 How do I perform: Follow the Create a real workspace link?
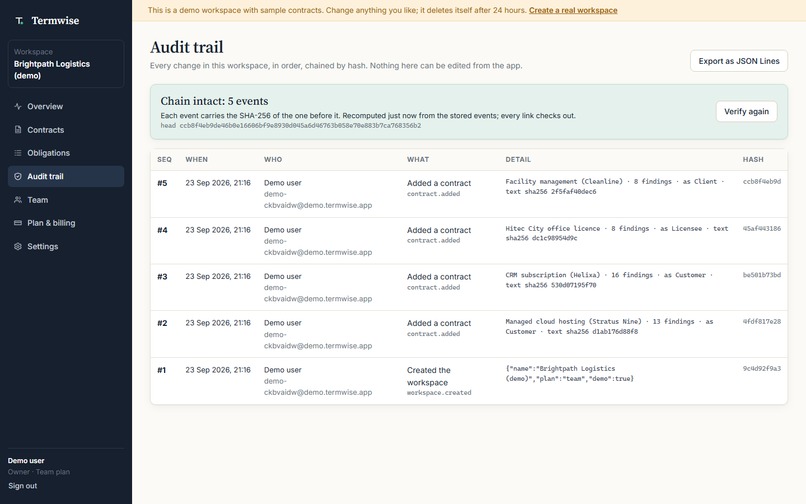[573, 10]
